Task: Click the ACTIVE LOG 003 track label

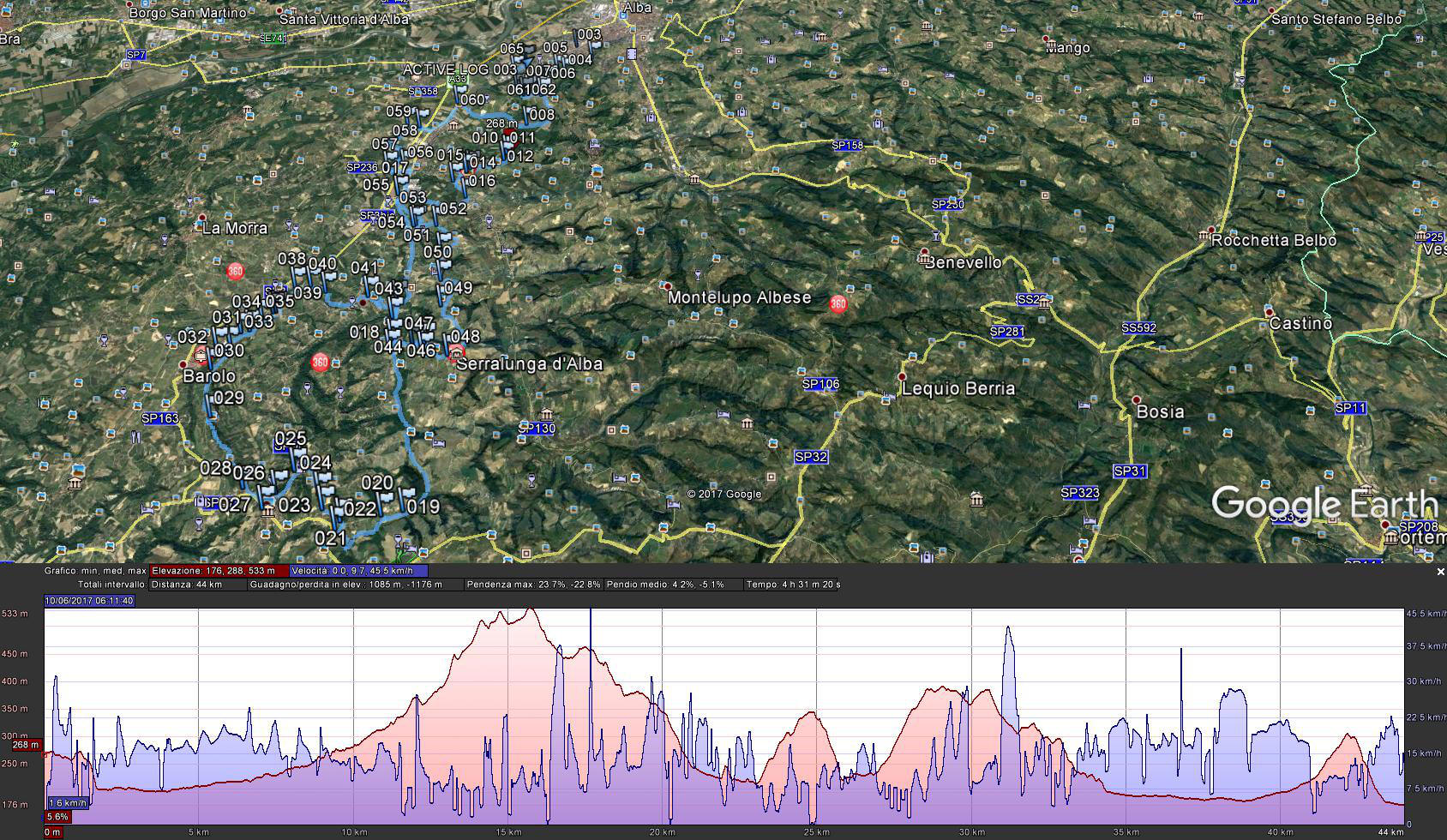Action: pyautogui.click(x=459, y=69)
